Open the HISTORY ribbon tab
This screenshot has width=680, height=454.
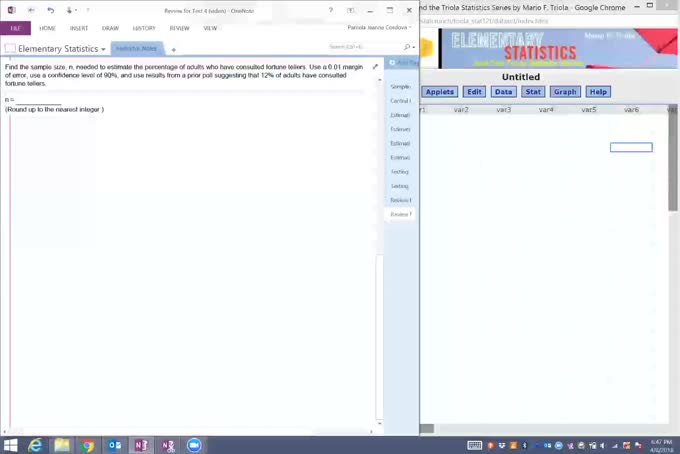144,28
